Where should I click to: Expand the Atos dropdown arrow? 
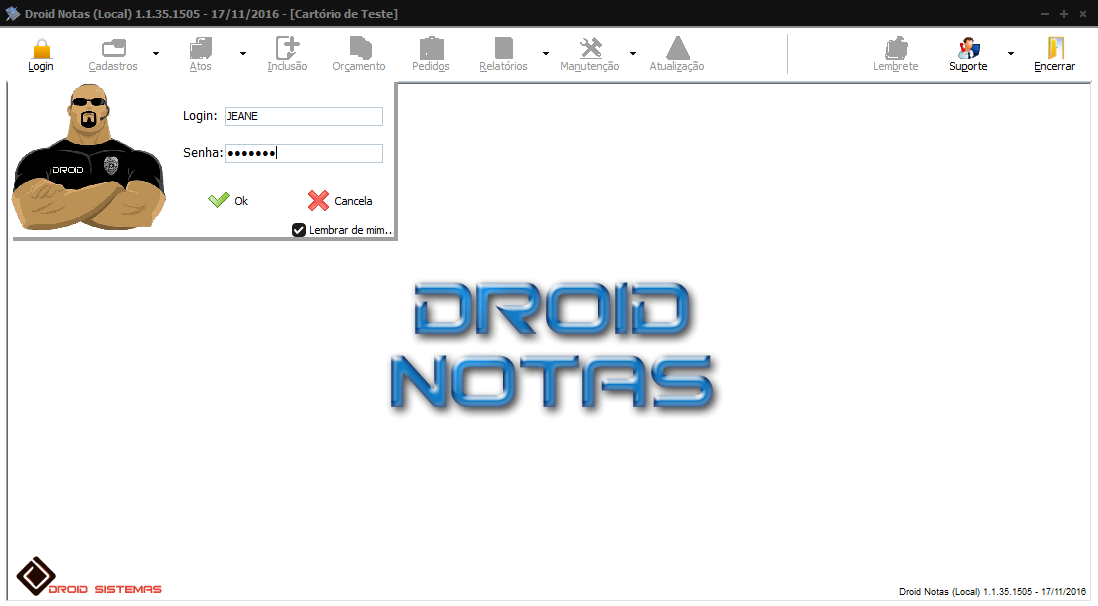pyautogui.click(x=243, y=53)
